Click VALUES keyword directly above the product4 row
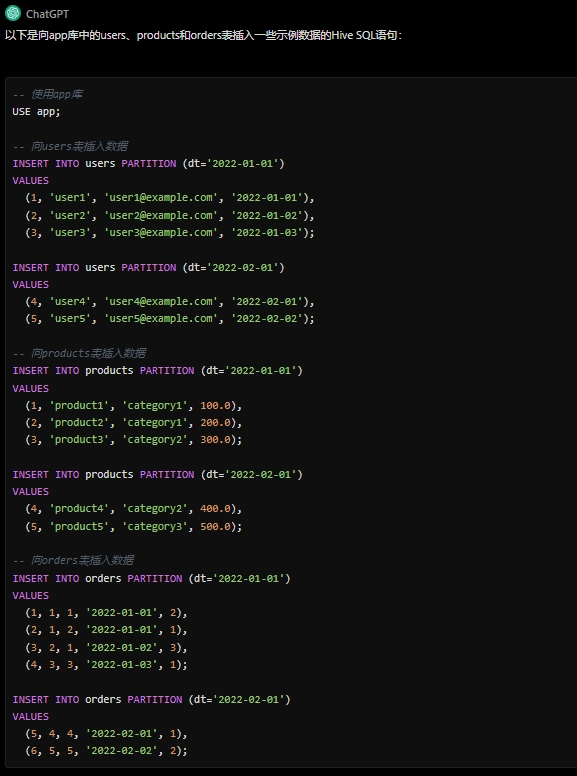The height and width of the screenshot is (776, 577). point(31,491)
